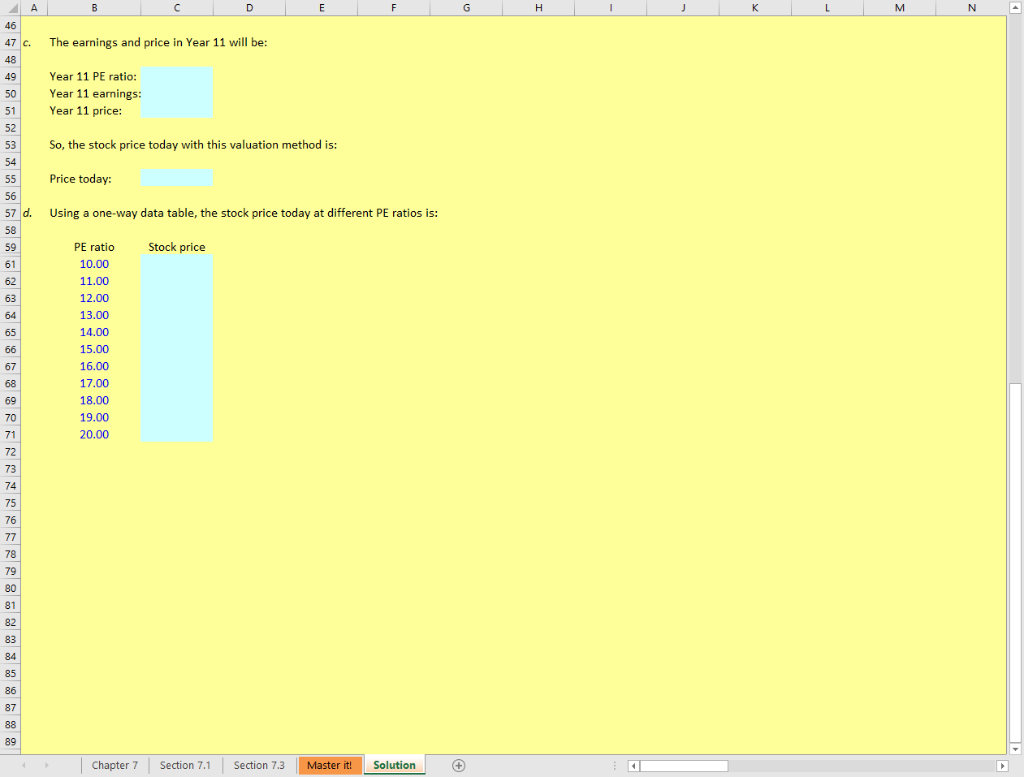Click PE ratio value 18.00
Viewport: 1024px width, 777px height.
[x=94, y=400]
